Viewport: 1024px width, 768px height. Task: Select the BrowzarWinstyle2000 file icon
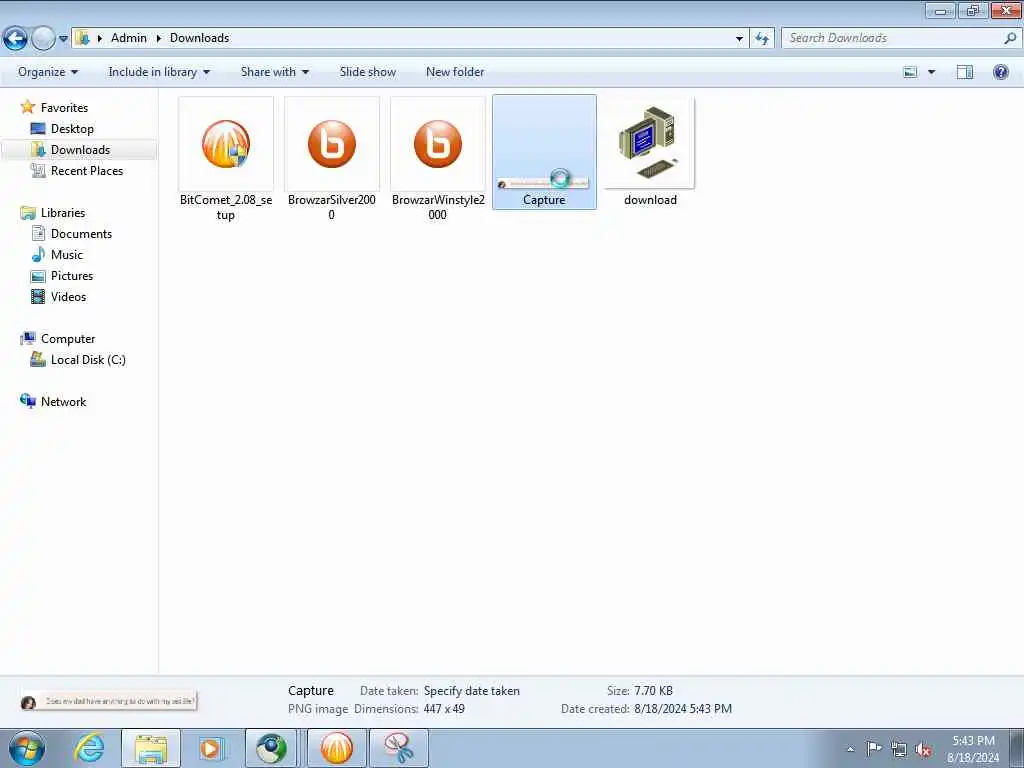pos(438,144)
